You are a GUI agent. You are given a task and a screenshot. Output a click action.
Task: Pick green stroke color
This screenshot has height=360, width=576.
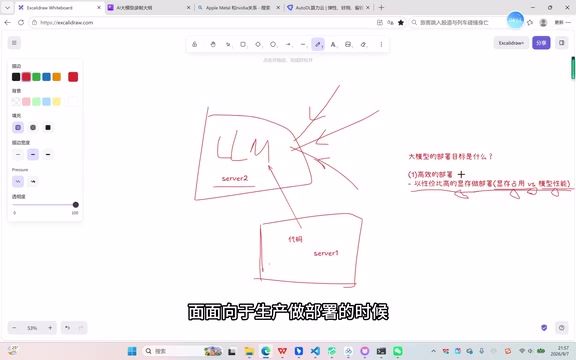click(36, 77)
